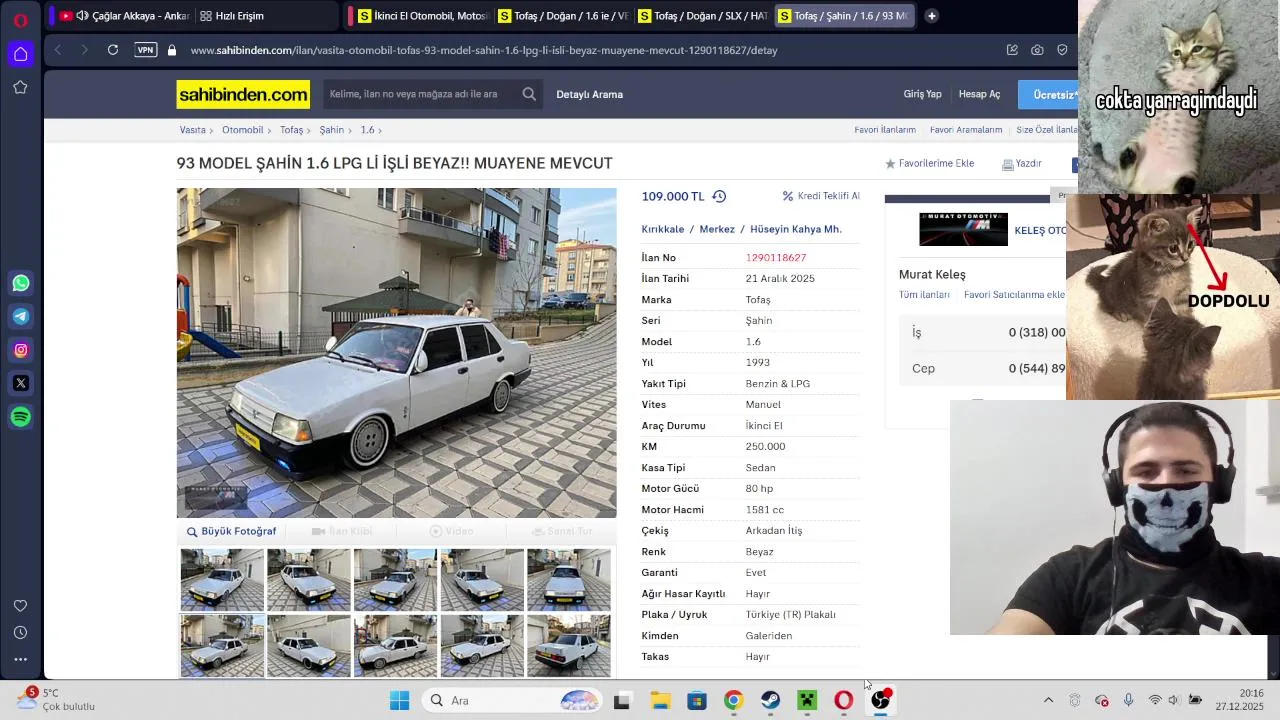Open Instagram from the Opera sidebar
This screenshot has width=1280, height=720.
21,350
